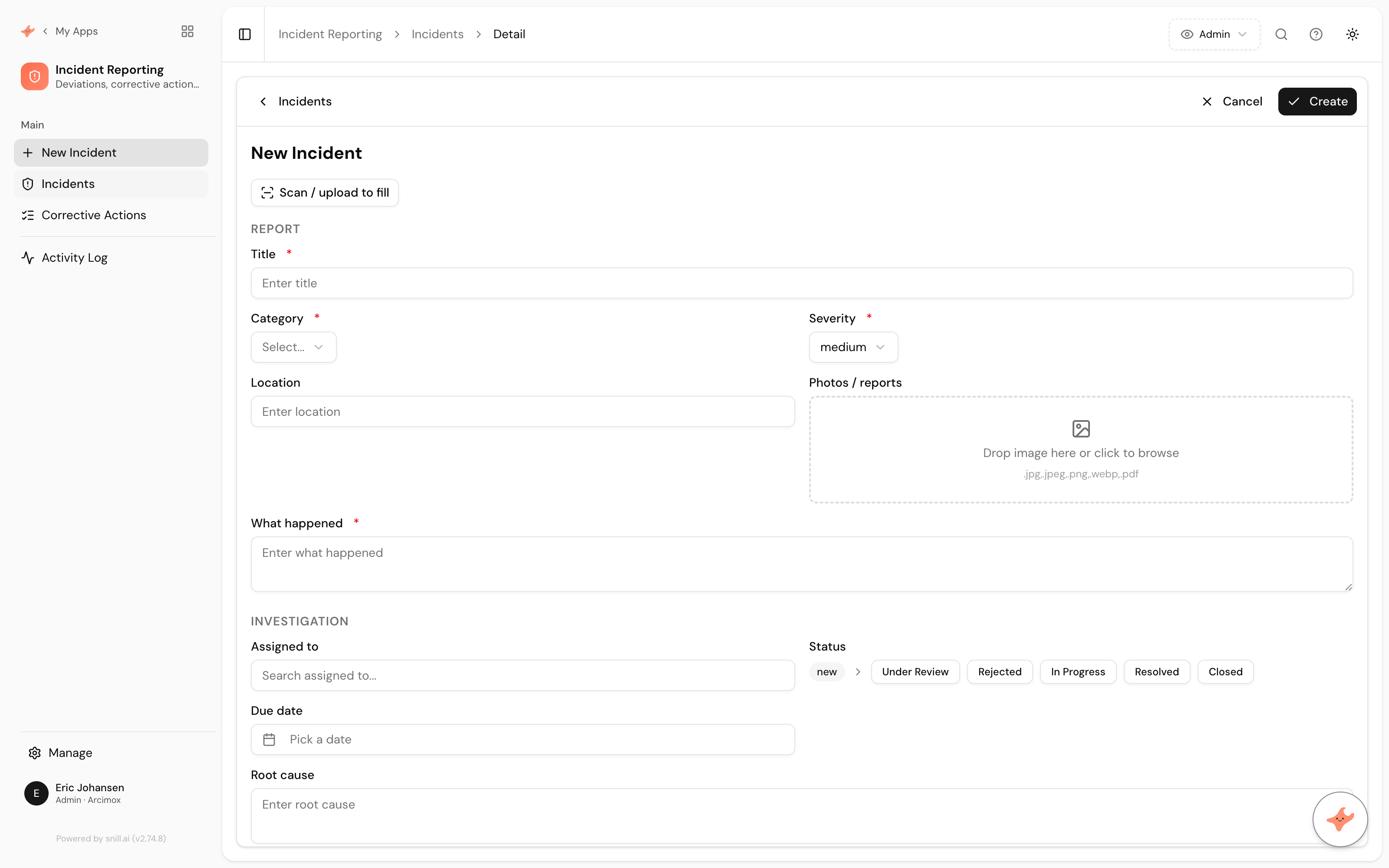This screenshot has width=1389, height=868.
Task: Click the Incident Reporting shield app icon
Action: (34, 76)
